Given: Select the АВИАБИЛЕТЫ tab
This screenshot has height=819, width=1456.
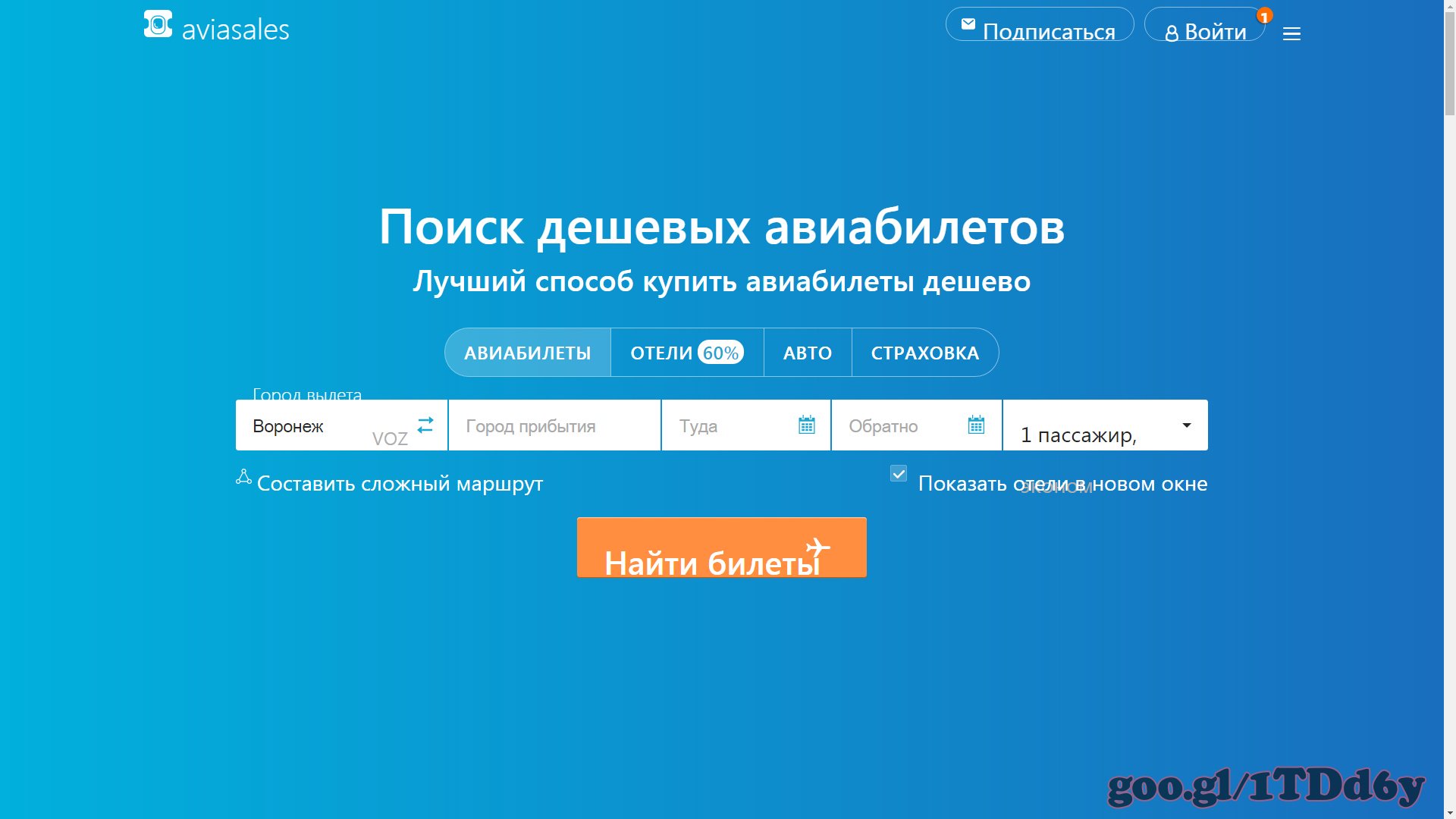Looking at the screenshot, I should coord(527,352).
